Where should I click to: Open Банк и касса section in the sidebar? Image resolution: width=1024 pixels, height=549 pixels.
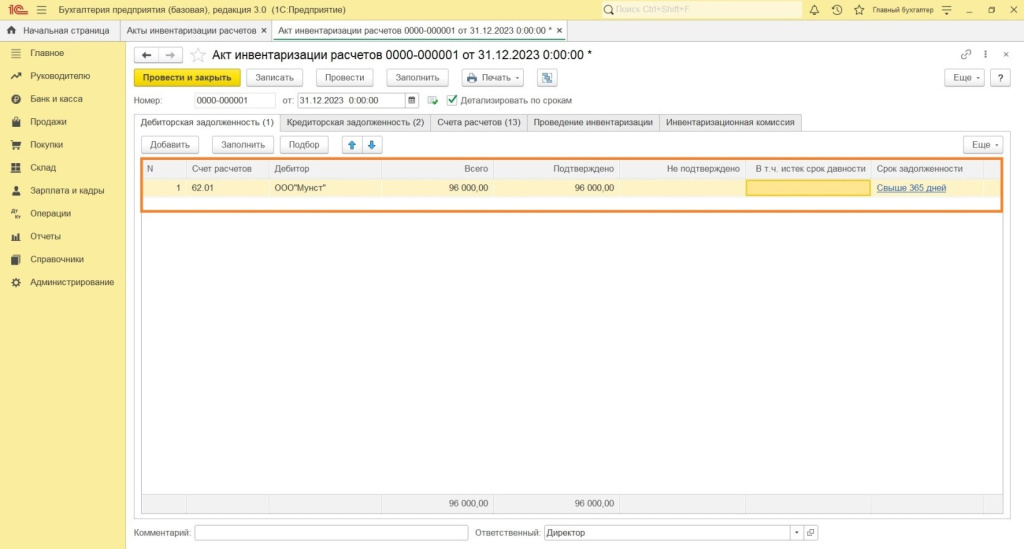tap(56, 99)
